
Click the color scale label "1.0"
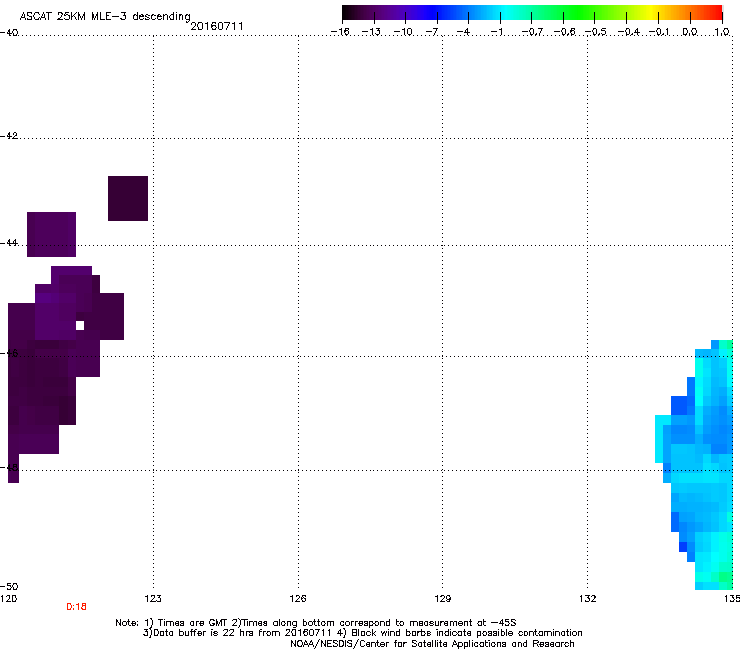722,32
